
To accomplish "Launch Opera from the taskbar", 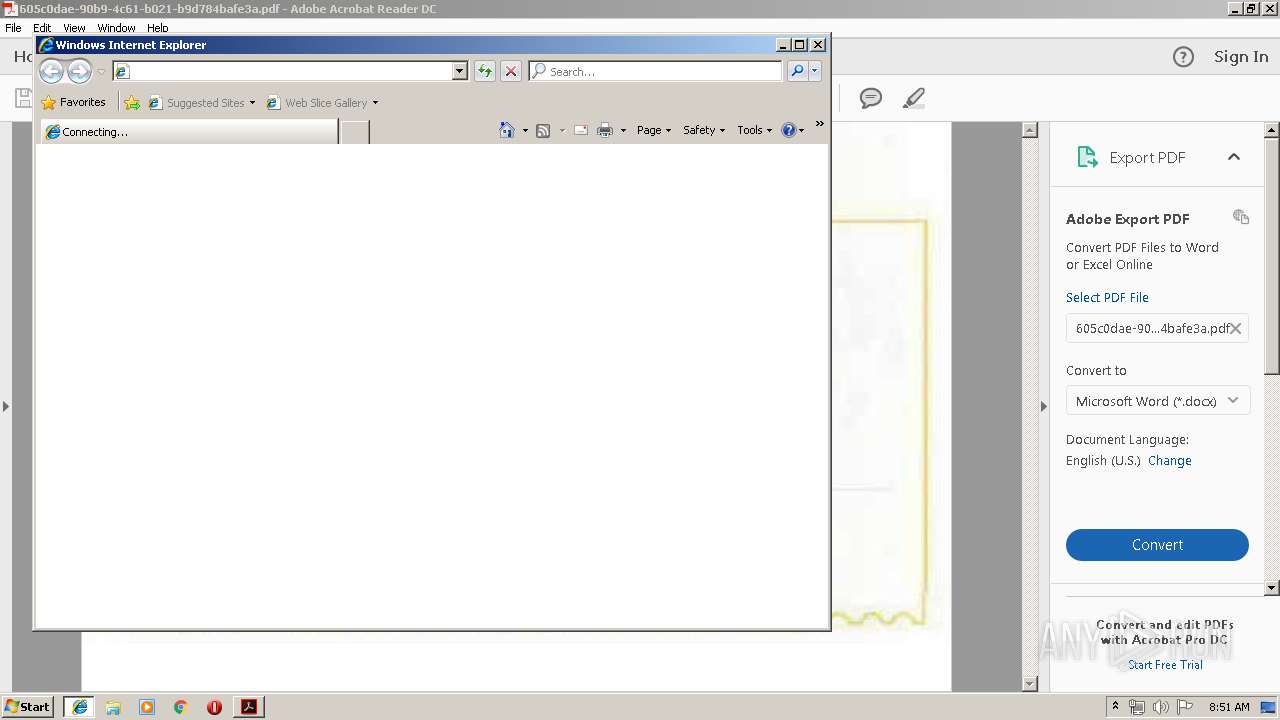I will click(x=214, y=707).
